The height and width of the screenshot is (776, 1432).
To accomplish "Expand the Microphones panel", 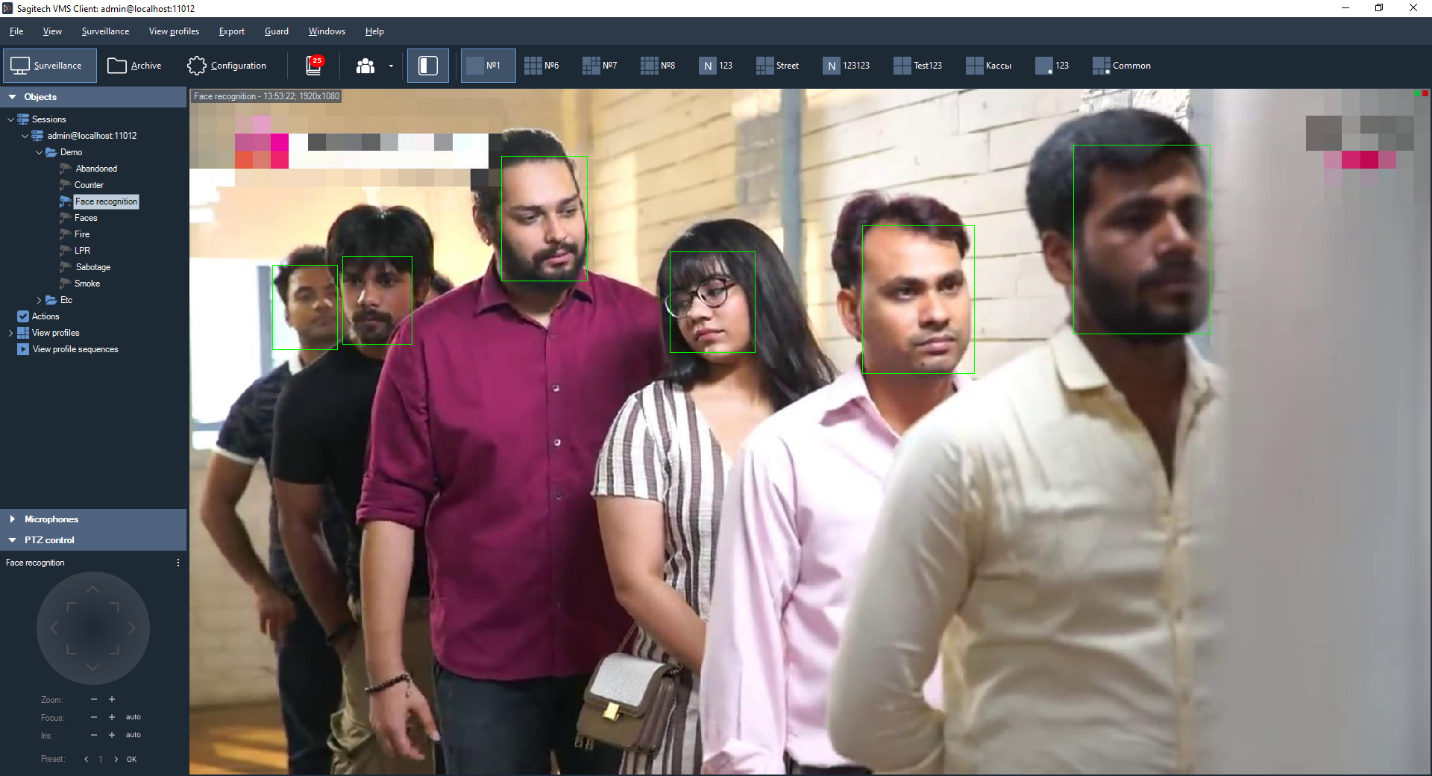I will click(x=12, y=519).
